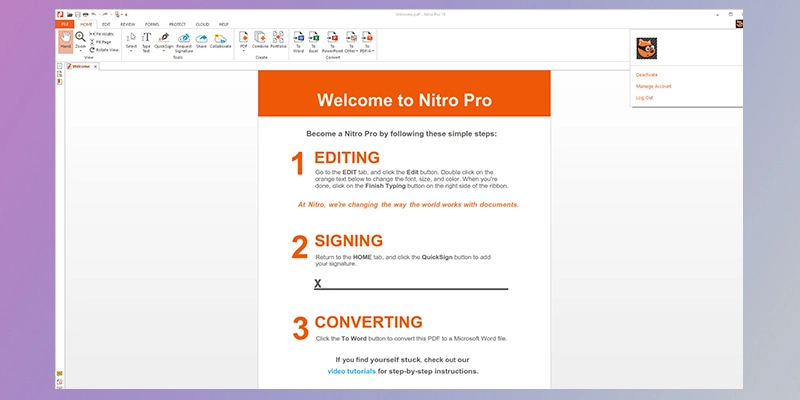Viewport: 800px width, 400px height.
Task: Click the To Other convert icon
Action: point(351,37)
